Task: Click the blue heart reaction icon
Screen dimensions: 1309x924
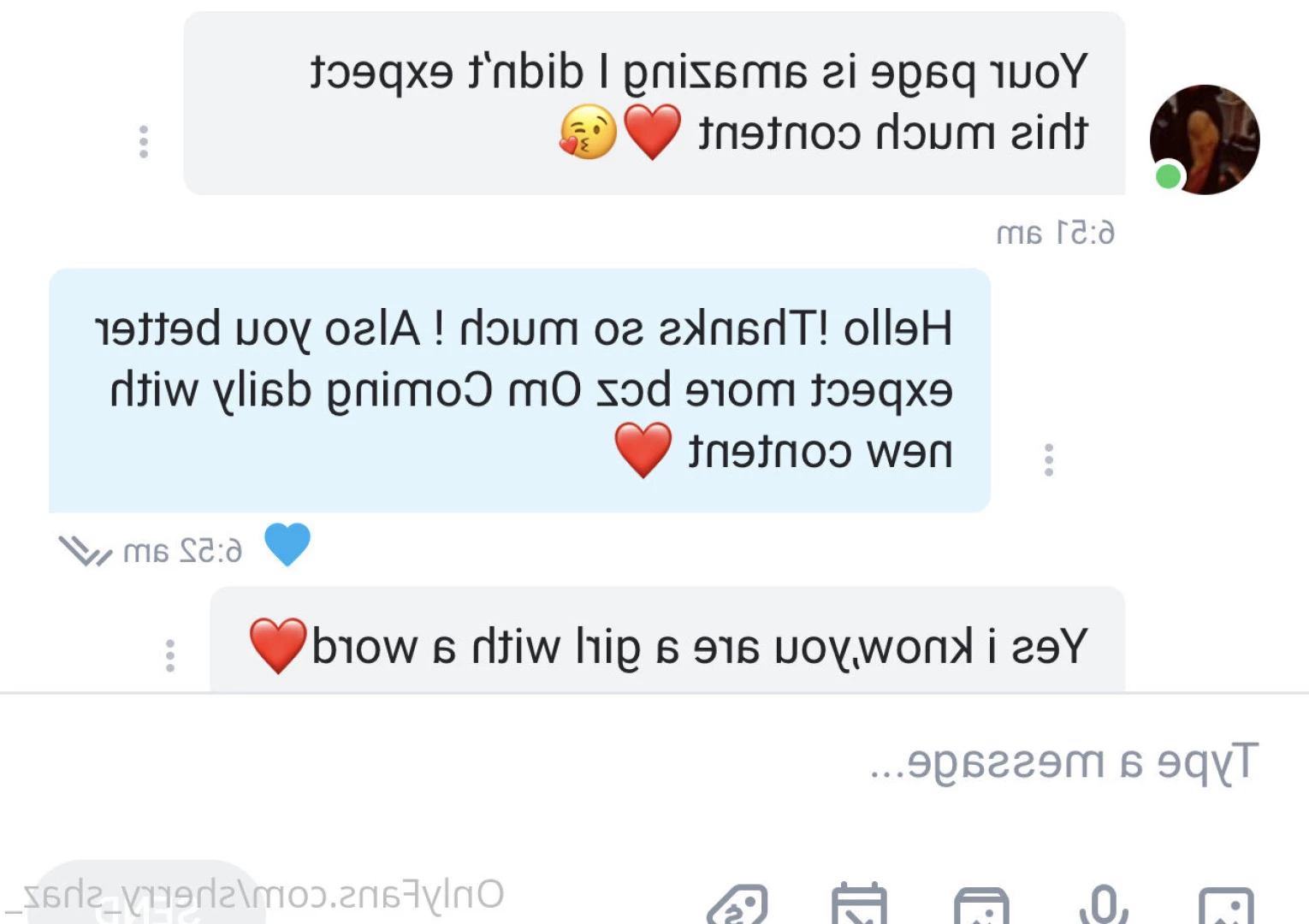Action: coord(287,544)
